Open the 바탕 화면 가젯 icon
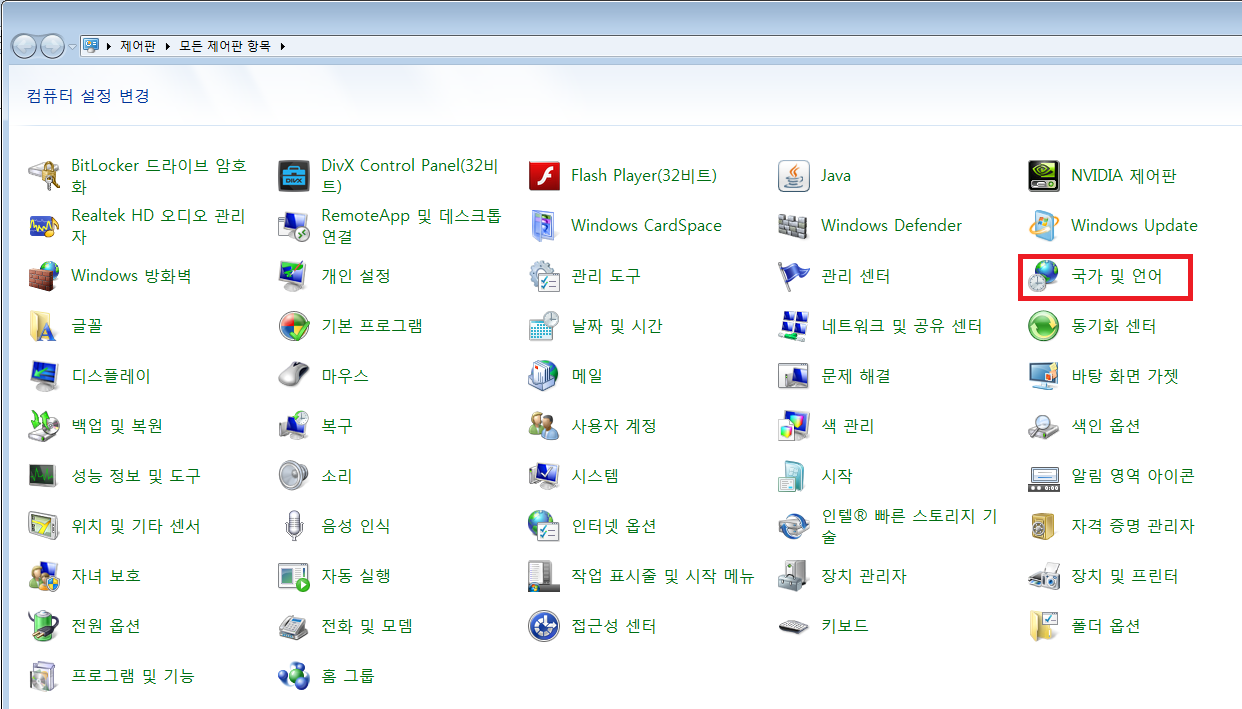1242x709 pixels. coord(1044,376)
